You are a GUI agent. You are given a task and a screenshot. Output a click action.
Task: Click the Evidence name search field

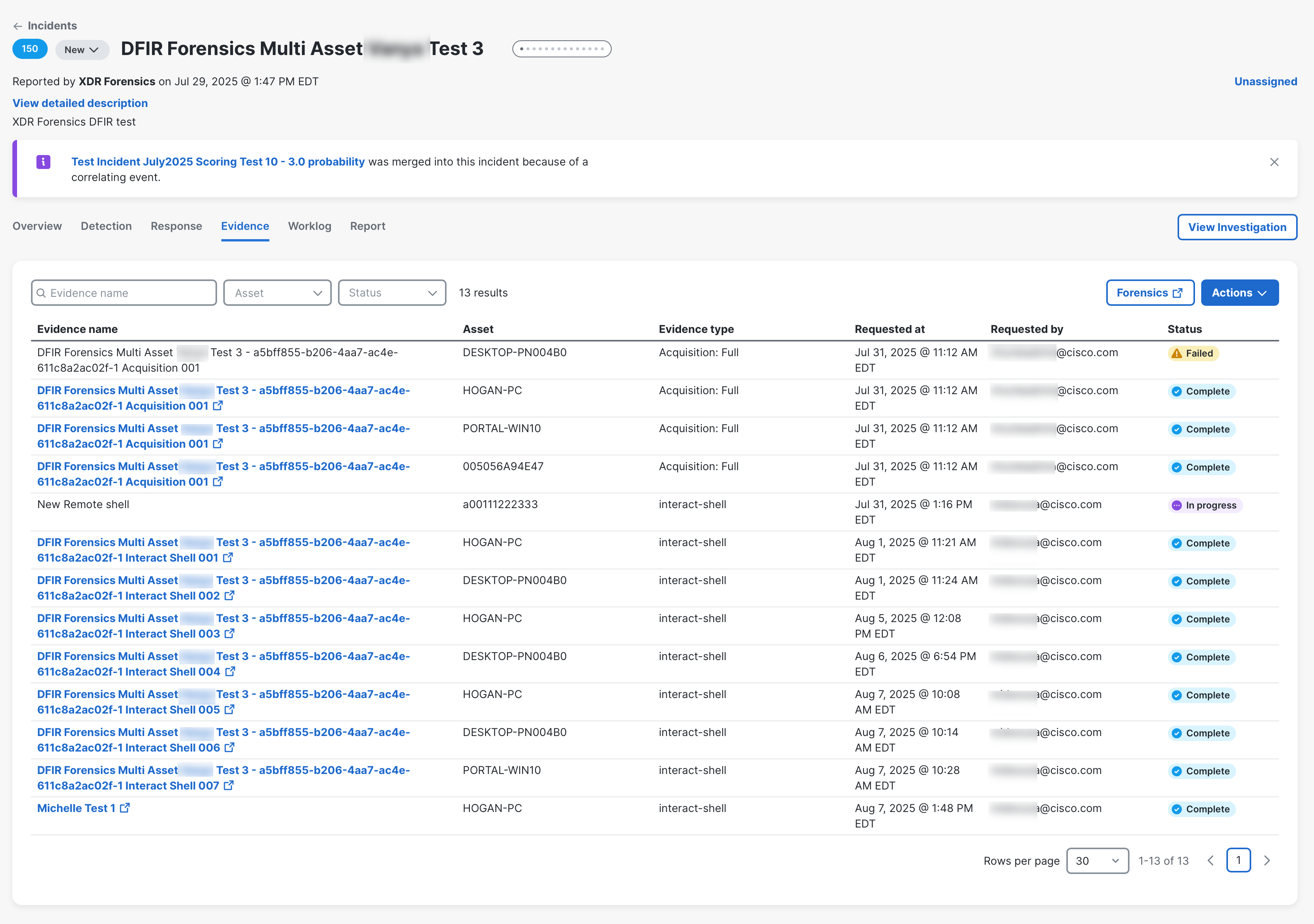pyautogui.click(x=124, y=293)
